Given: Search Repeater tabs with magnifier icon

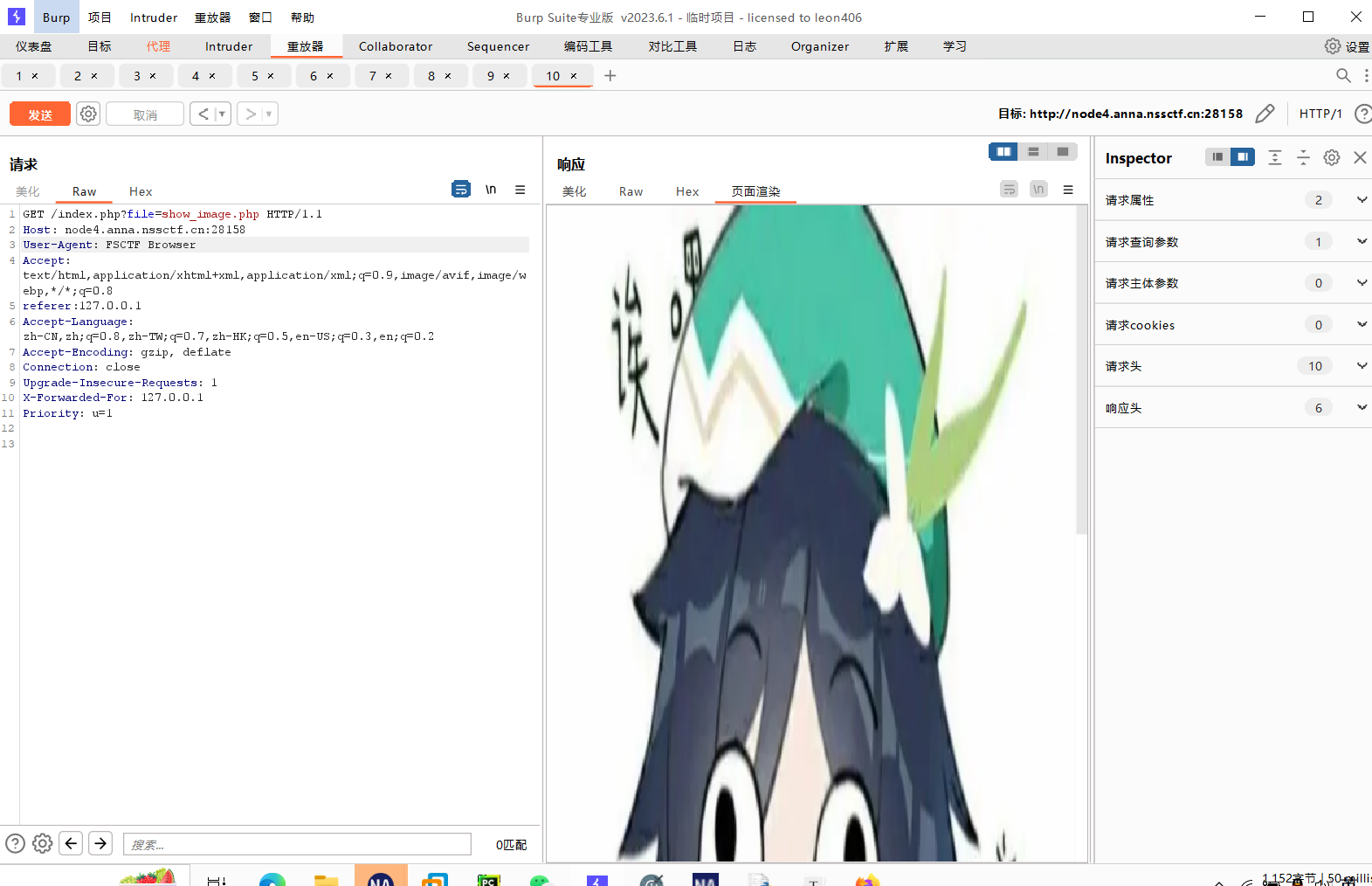Looking at the screenshot, I should (x=1343, y=76).
